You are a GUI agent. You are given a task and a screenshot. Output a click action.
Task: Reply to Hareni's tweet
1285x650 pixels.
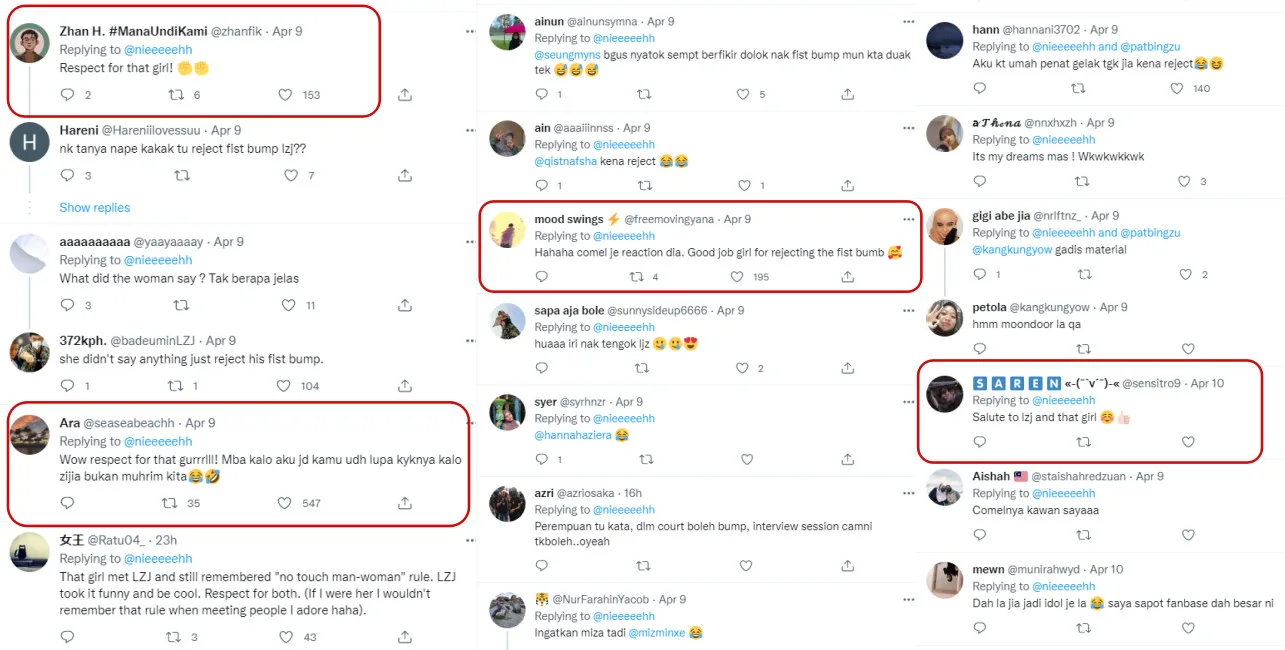click(x=68, y=175)
